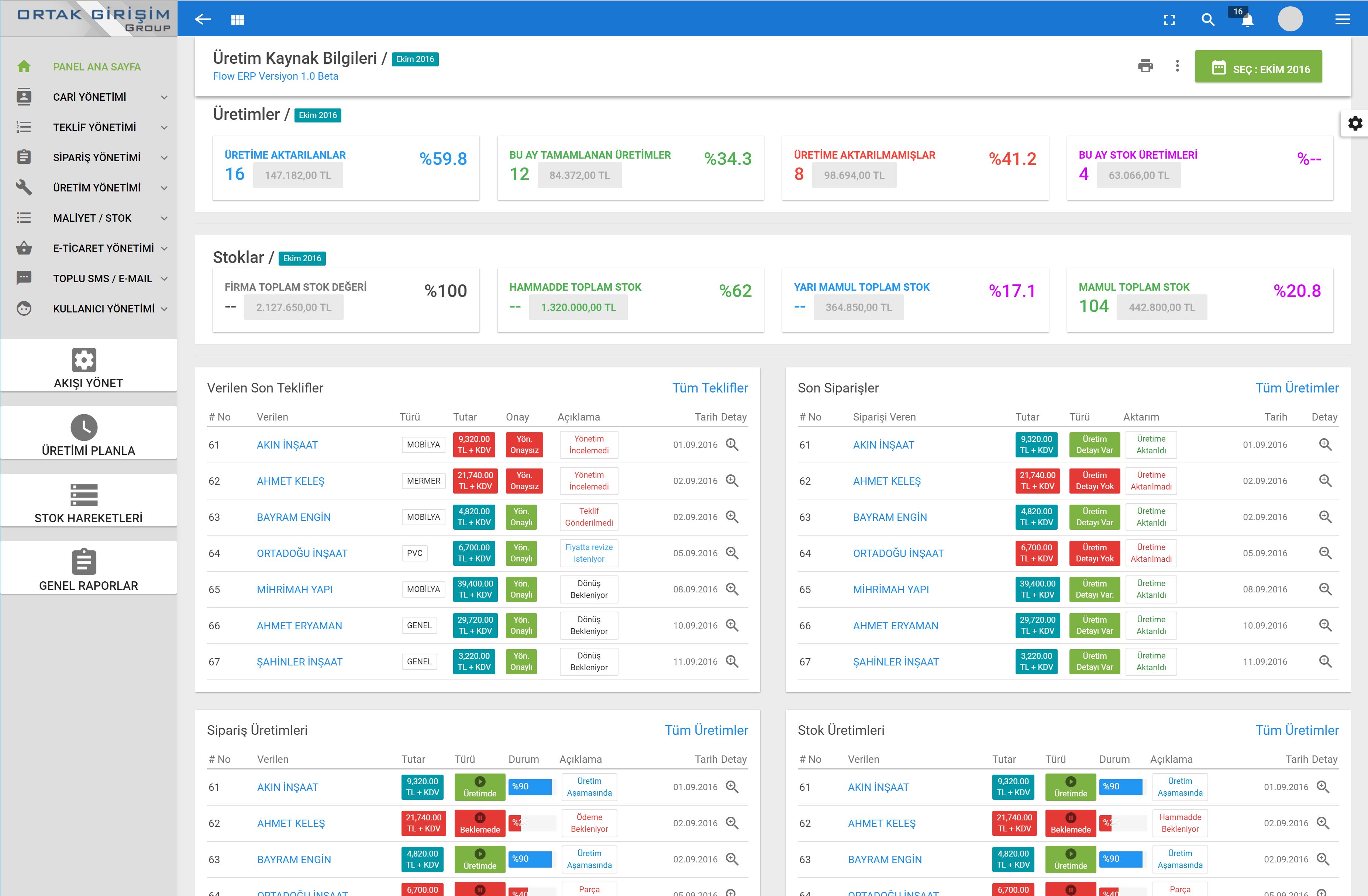
Task: Open Tüm Teklifler link
Action: [x=710, y=388]
